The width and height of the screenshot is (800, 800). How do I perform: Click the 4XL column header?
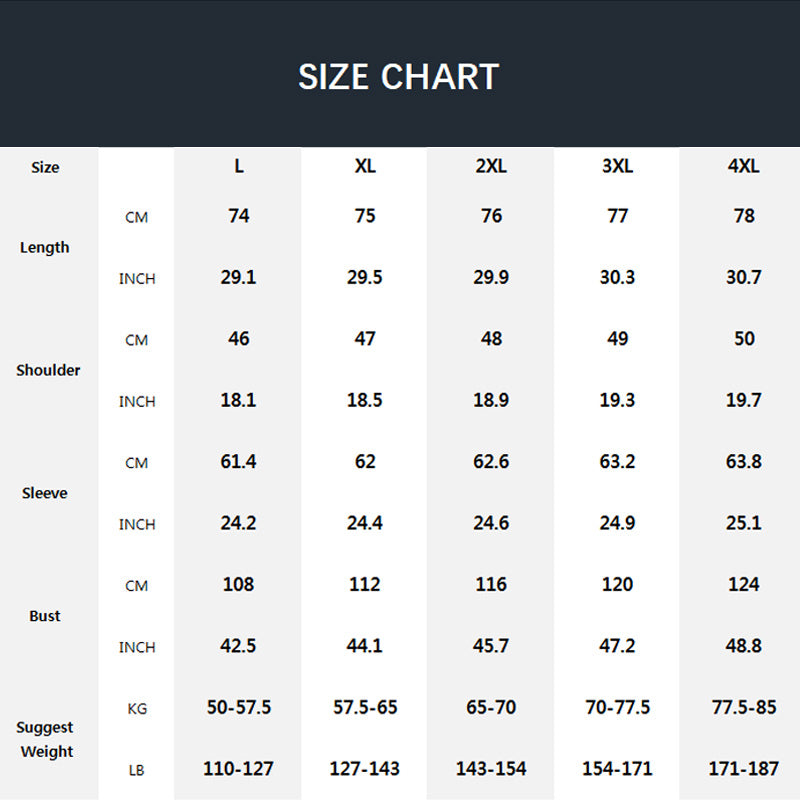click(743, 167)
